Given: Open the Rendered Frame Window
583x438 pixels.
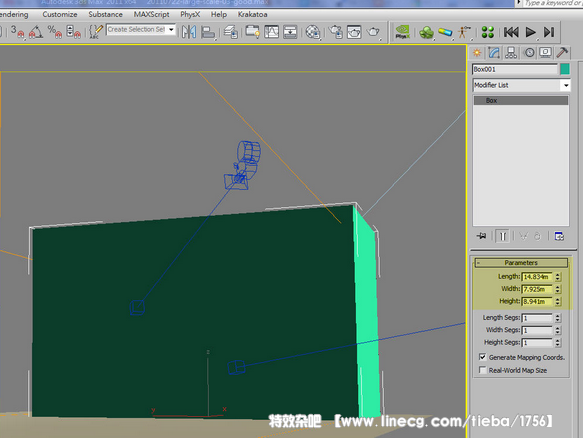Looking at the screenshot, I should point(354,32).
